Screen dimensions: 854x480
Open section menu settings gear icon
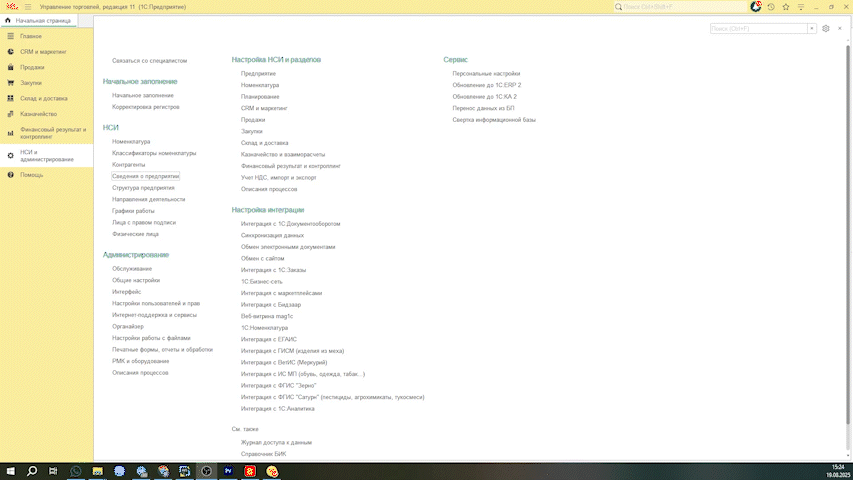826,28
